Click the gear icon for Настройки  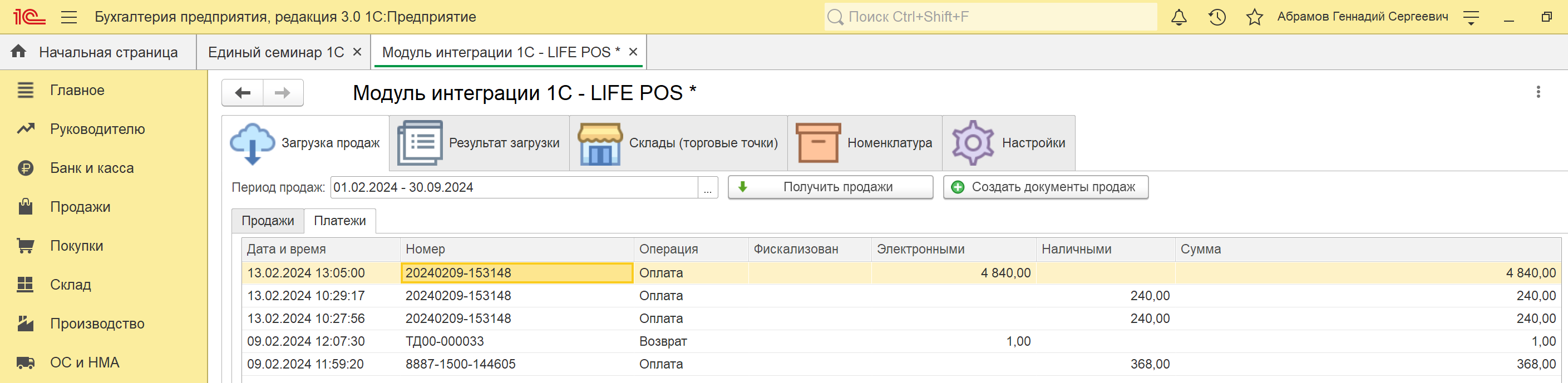(x=973, y=143)
